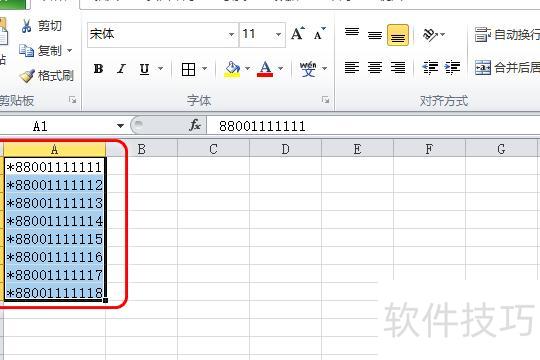The height and width of the screenshot is (360, 540).
Task: Open the Borders dropdown arrow
Action: [x=205, y=69]
